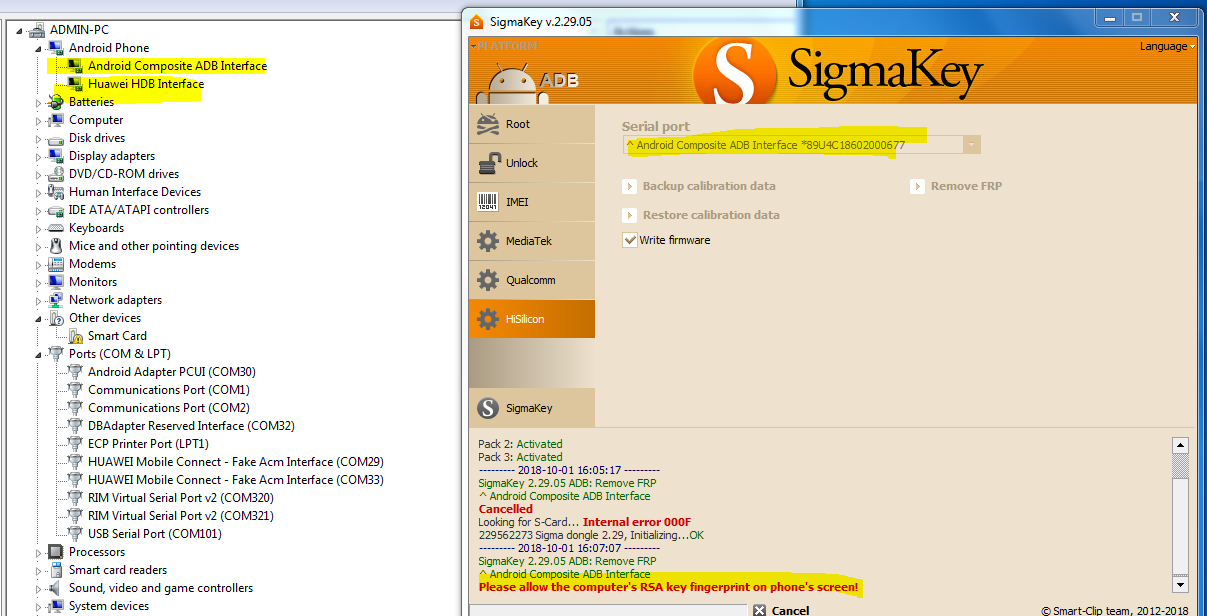
Task: Click the log scrollbar down arrow
Action: (1180, 584)
